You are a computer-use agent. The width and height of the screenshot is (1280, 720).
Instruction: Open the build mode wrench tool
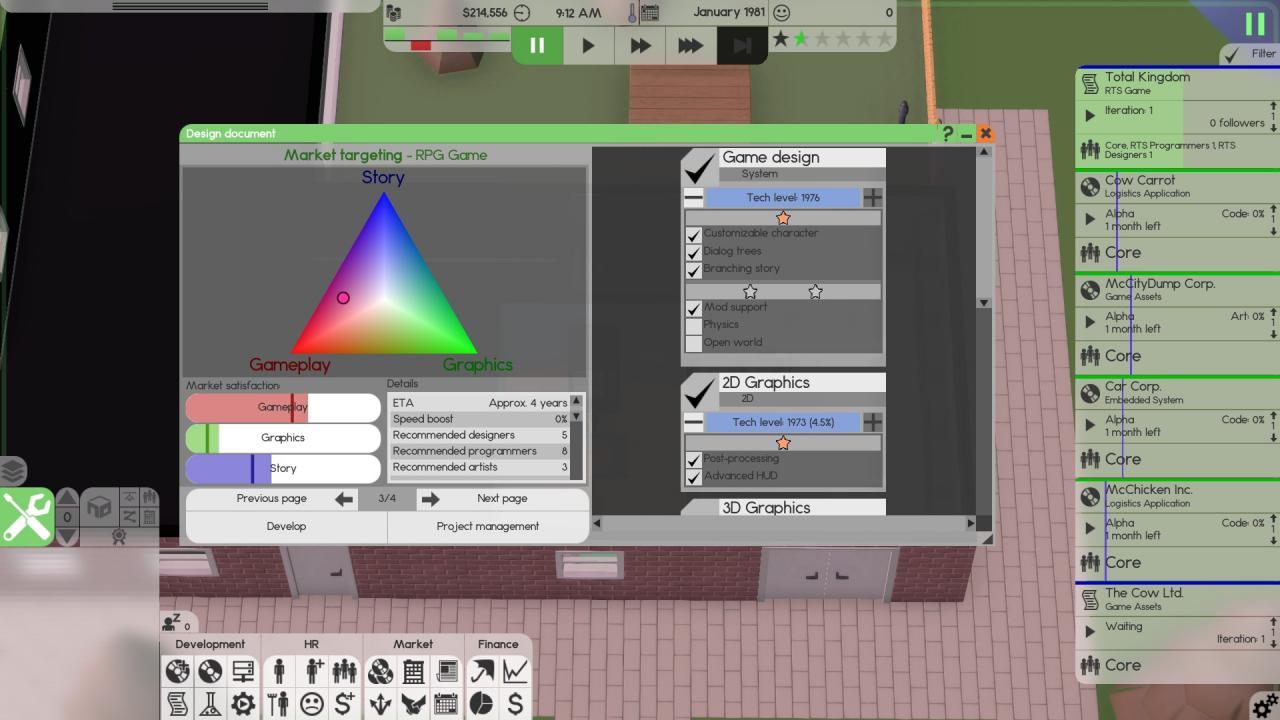click(27, 516)
